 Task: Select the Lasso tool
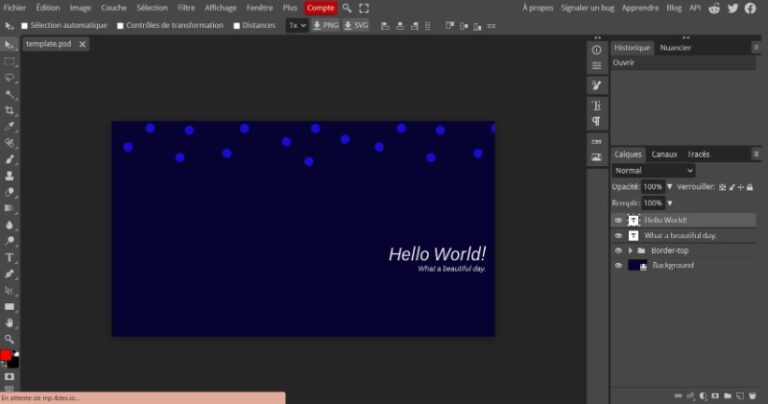[9, 78]
